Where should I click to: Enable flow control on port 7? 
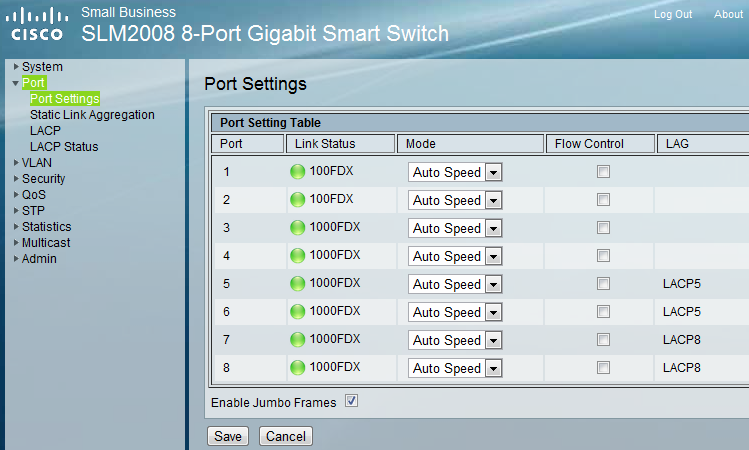point(603,340)
